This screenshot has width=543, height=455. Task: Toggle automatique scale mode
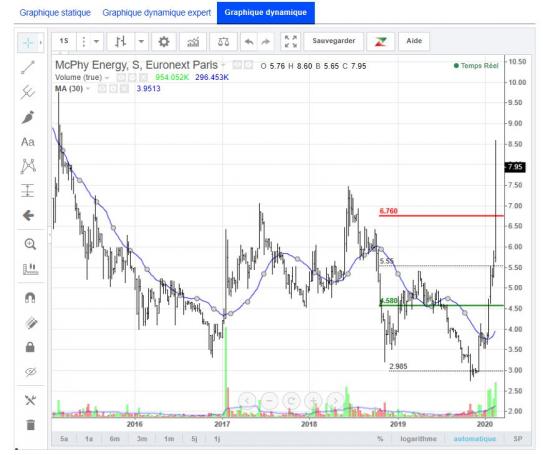(474, 439)
